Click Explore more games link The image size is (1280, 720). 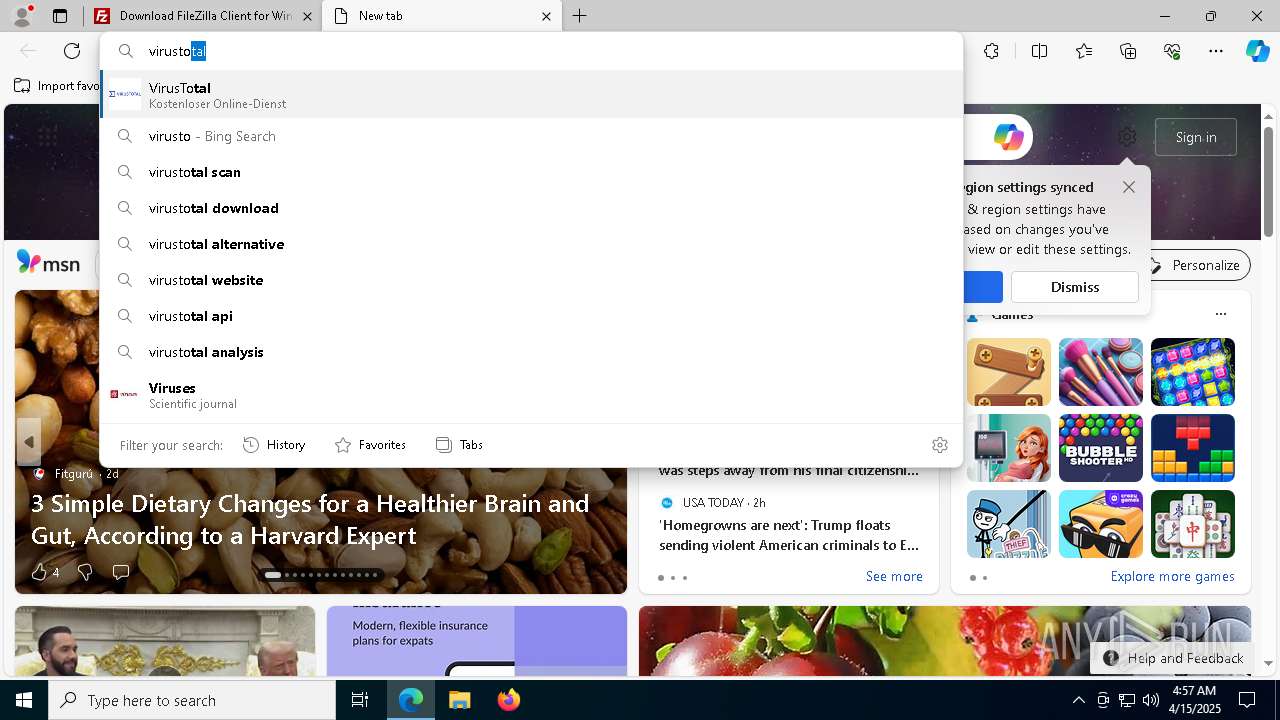coord(1172,576)
